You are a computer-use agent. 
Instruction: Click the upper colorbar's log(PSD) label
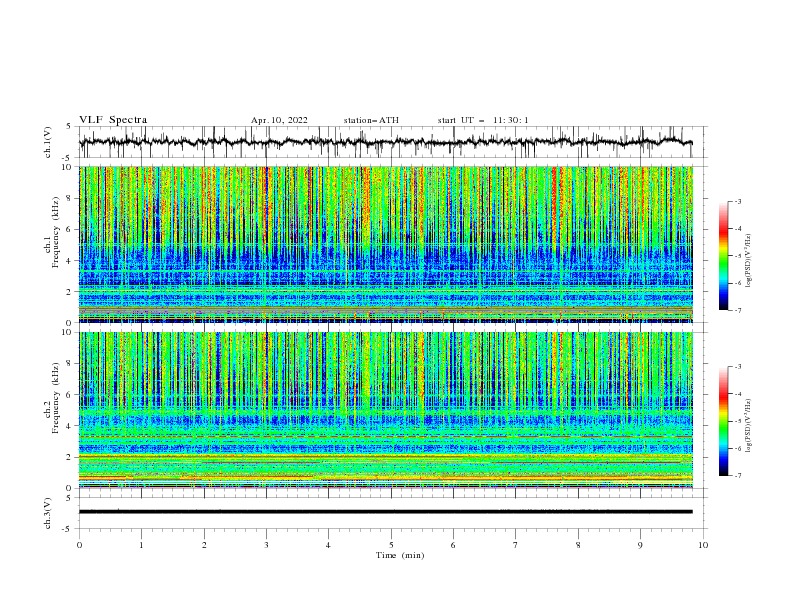(749, 261)
